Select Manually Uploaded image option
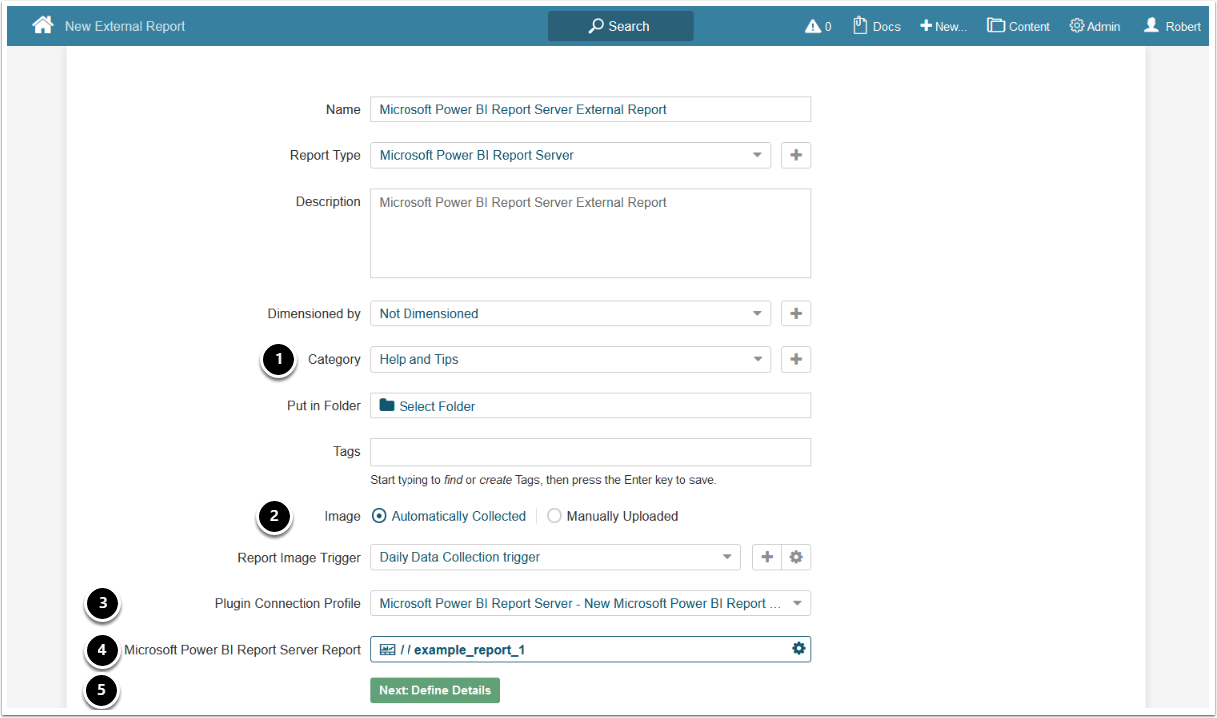The width and height of the screenshot is (1217, 718). click(613, 516)
